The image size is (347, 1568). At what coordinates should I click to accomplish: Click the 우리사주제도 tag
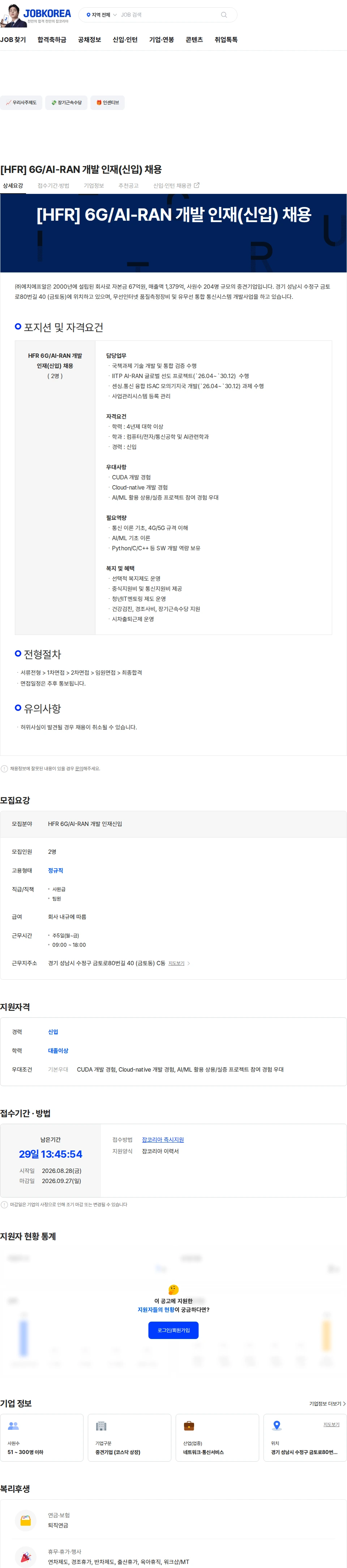[21, 103]
